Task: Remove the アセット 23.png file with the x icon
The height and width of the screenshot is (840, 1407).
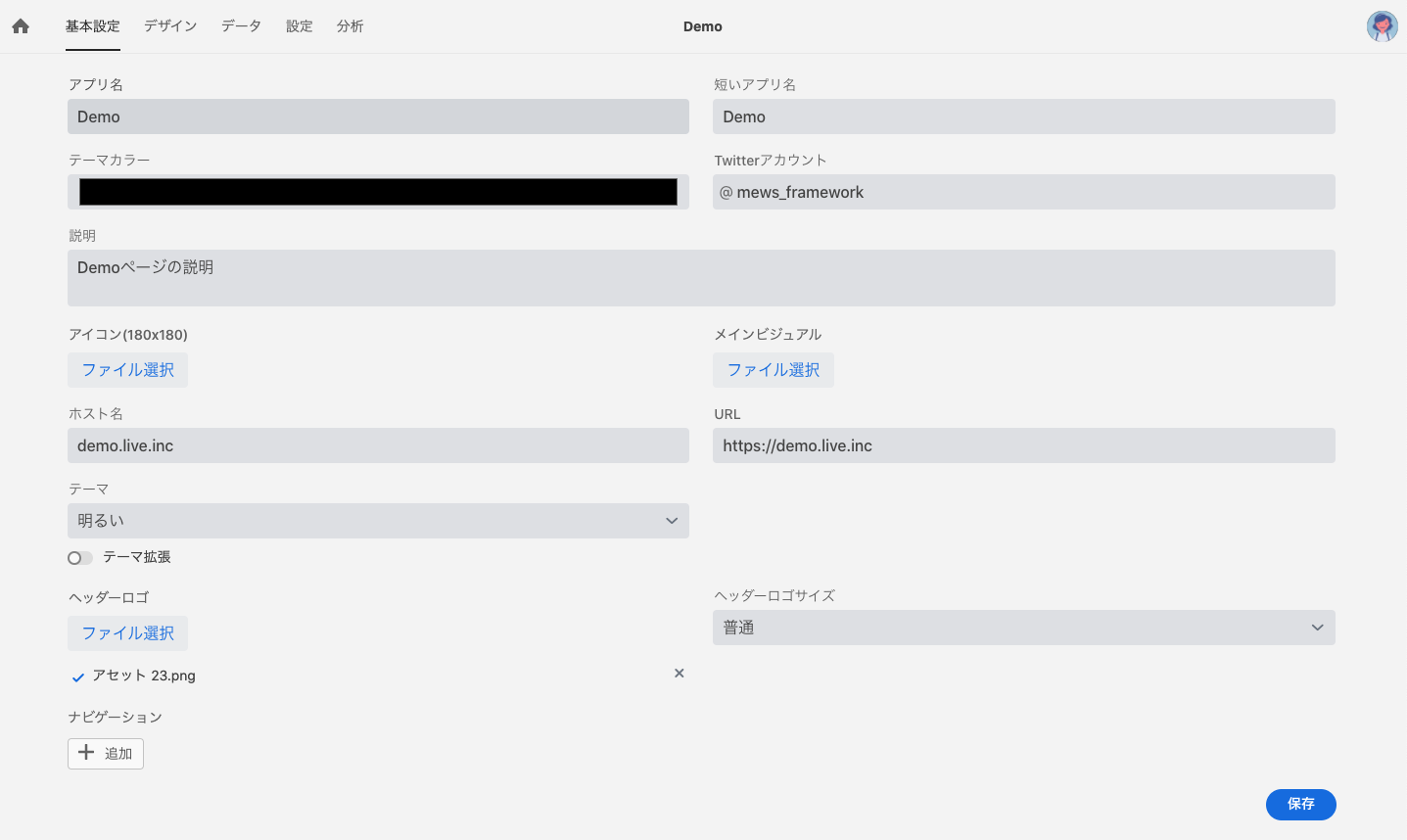Action: click(680, 674)
